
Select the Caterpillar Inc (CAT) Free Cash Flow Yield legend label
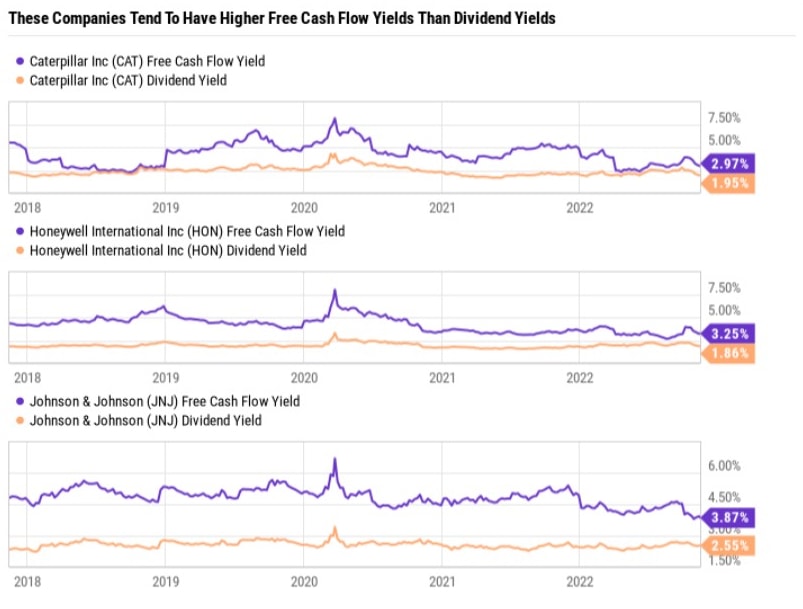coord(147,61)
